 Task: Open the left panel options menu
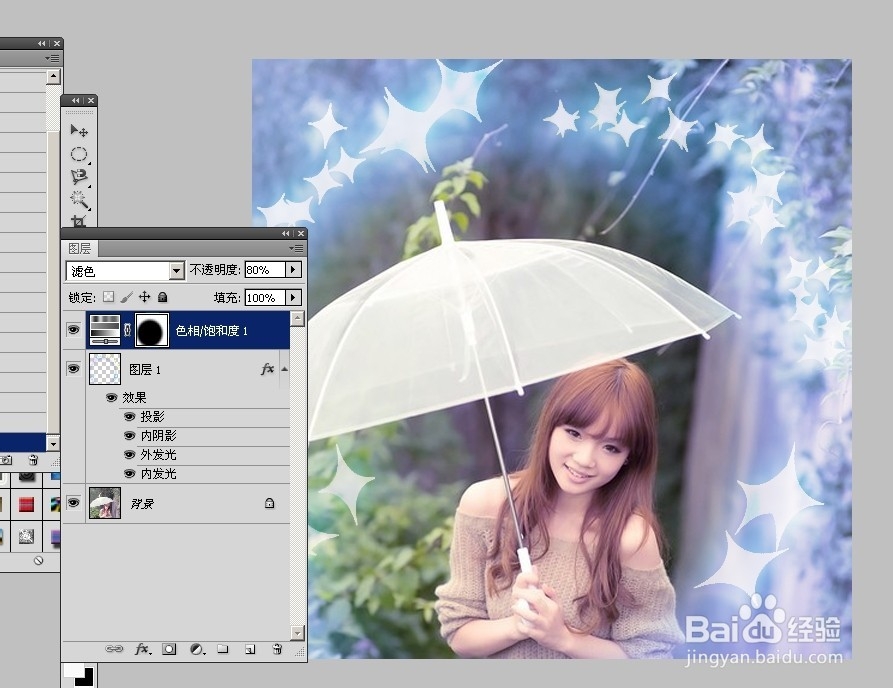[x=52, y=58]
